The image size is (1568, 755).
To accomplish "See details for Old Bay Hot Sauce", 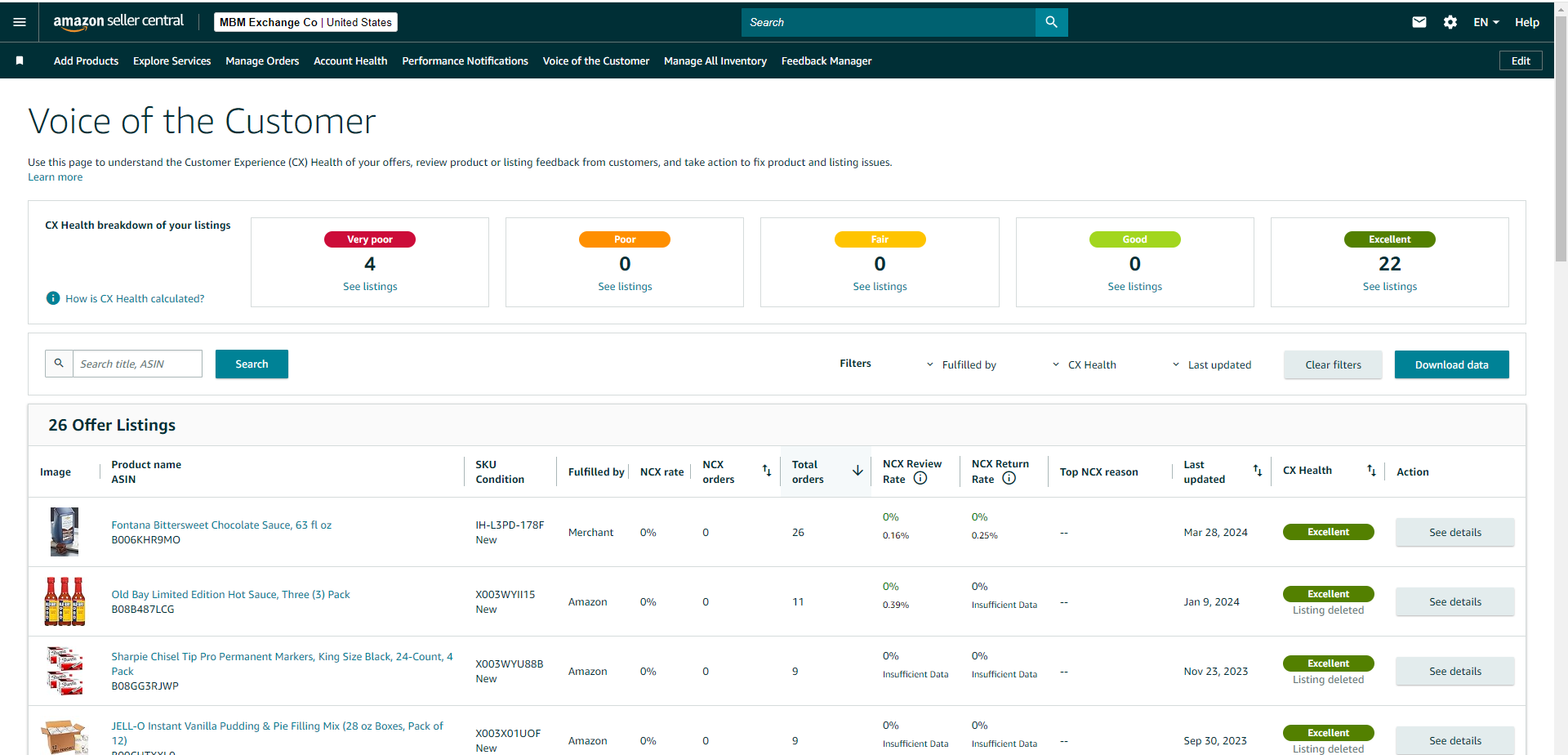I will tap(1454, 601).
